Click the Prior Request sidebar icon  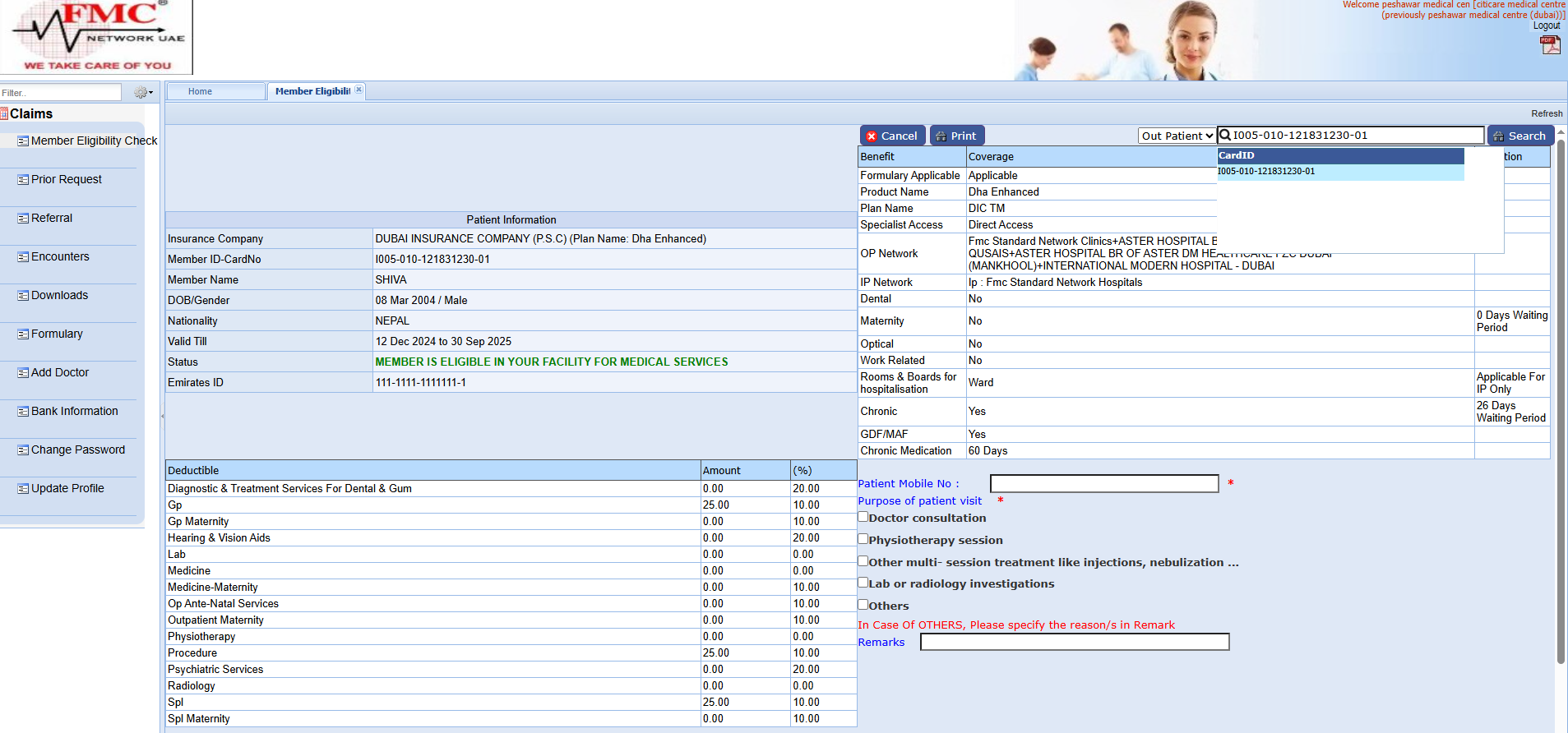pos(23,180)
